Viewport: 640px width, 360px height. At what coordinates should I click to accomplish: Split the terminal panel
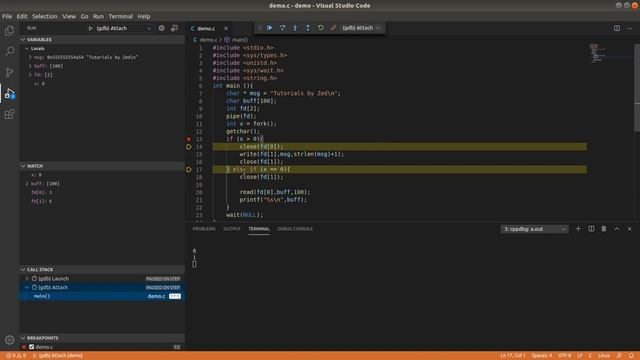point(591,229)
